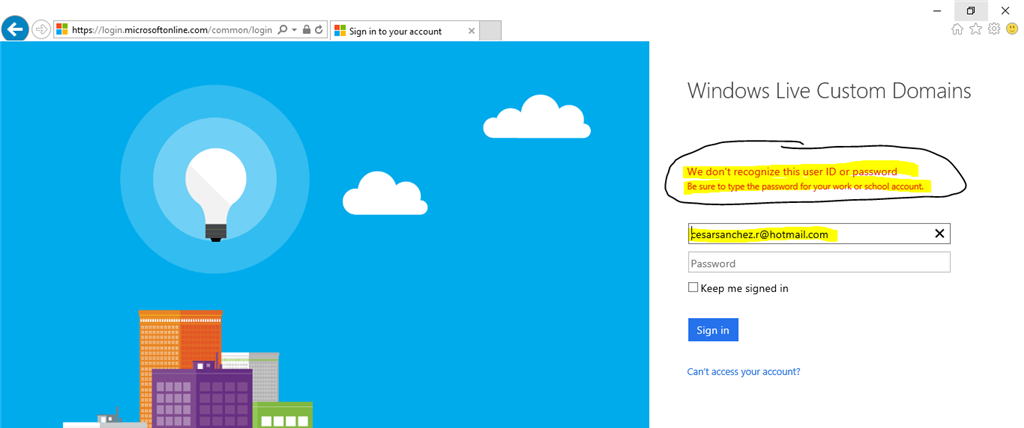Open a new blank tab
The width and height of the screenshot is (1024, 428).
490,31
